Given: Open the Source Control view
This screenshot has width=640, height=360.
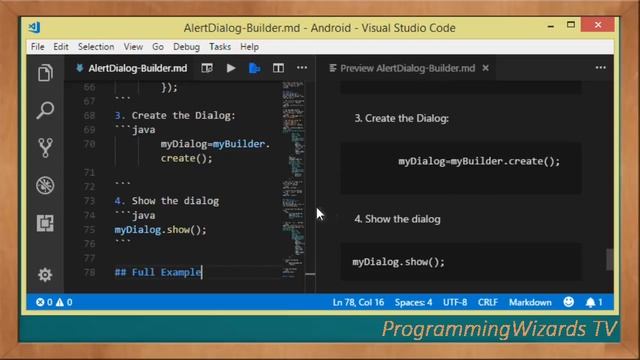Looking at the screenshot, I should 45,147.
